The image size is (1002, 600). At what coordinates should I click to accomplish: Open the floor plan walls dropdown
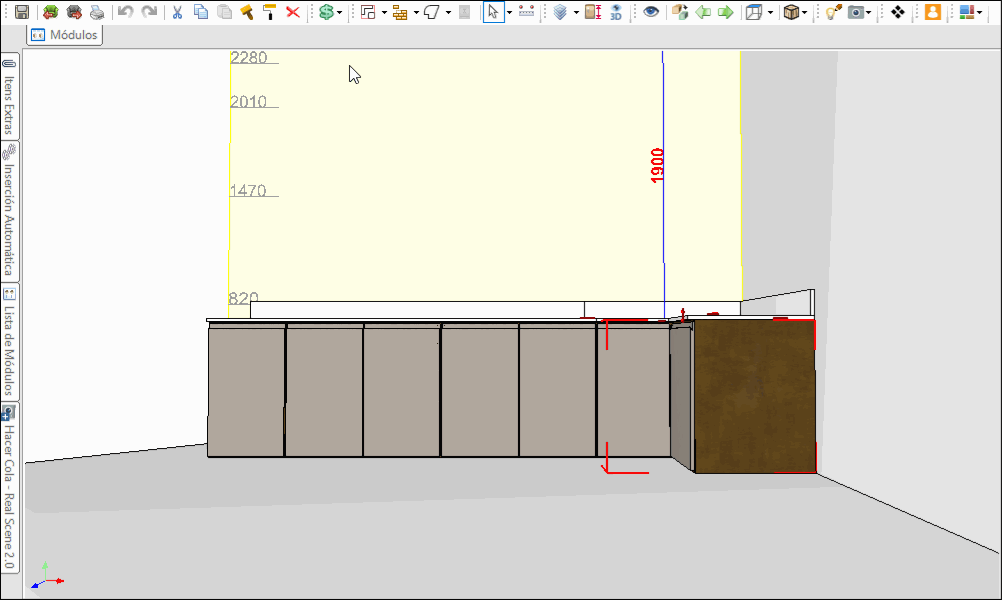point(384,12)
